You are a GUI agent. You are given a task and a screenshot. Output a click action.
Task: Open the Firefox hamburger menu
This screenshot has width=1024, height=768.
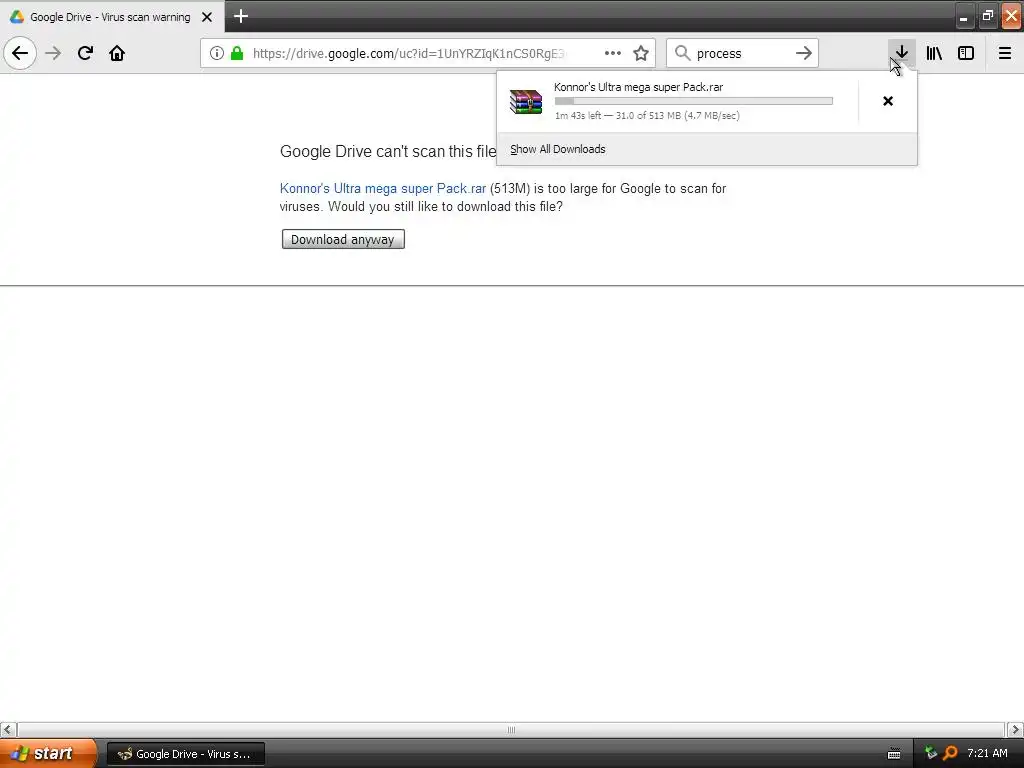click(x=1004, y=53)
